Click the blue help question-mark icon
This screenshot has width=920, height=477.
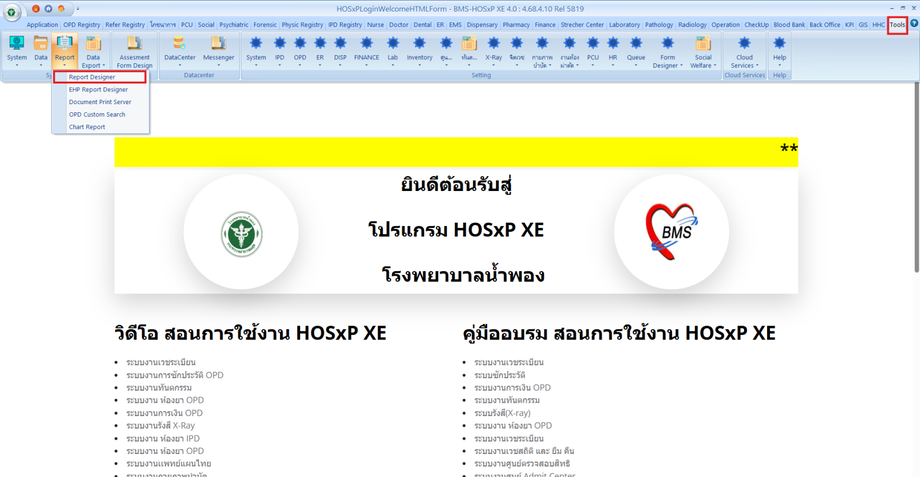(914, 24)
